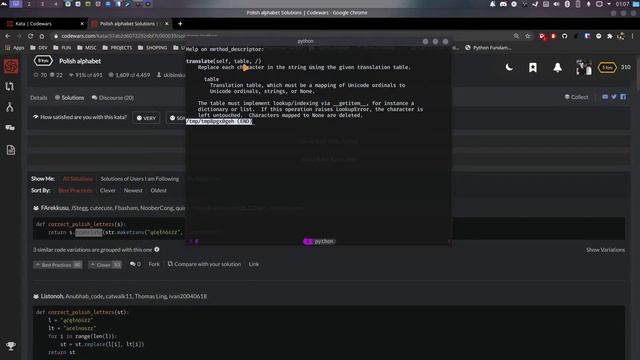Open a new Chrome tab

point(180,24)
